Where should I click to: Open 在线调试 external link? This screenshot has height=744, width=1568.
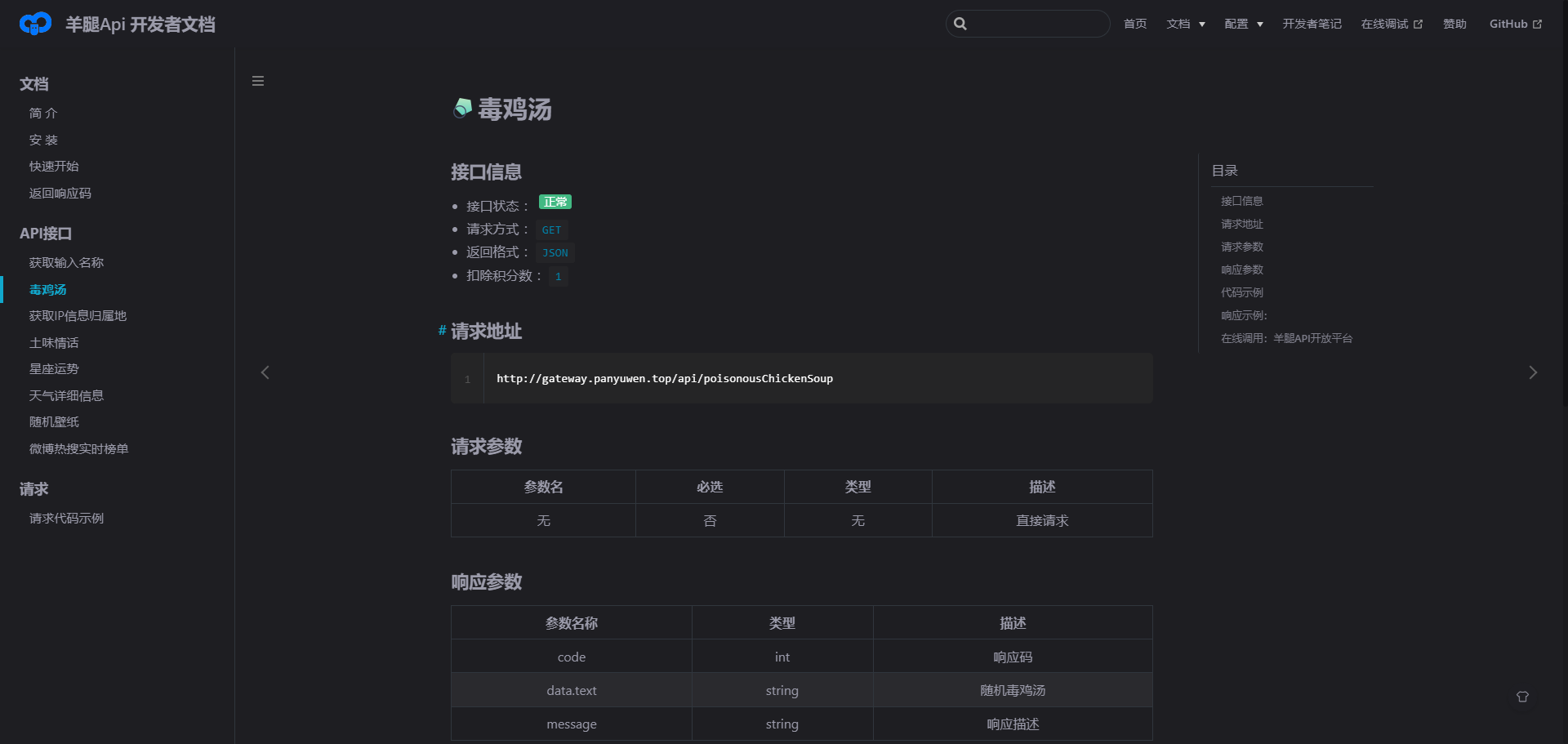pos(1391,24)
